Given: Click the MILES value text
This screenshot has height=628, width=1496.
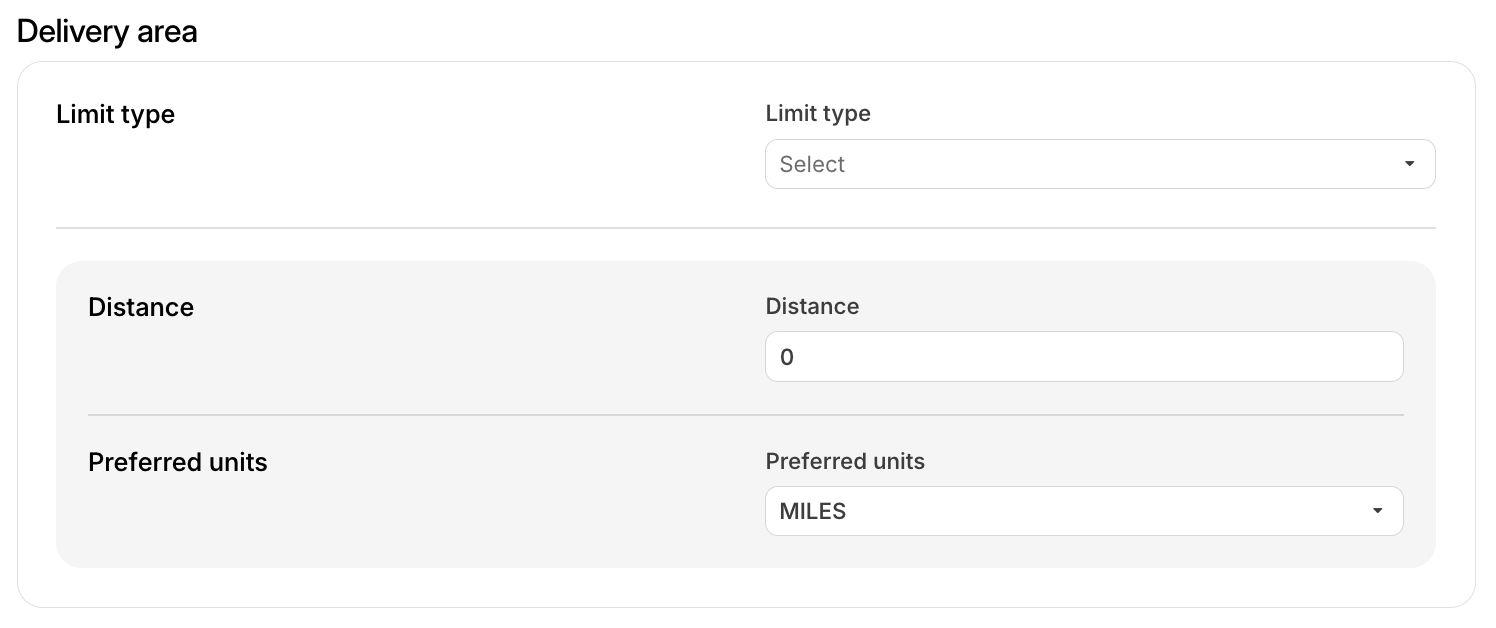Looking at the screenshot, I should (x=812, y=511).
